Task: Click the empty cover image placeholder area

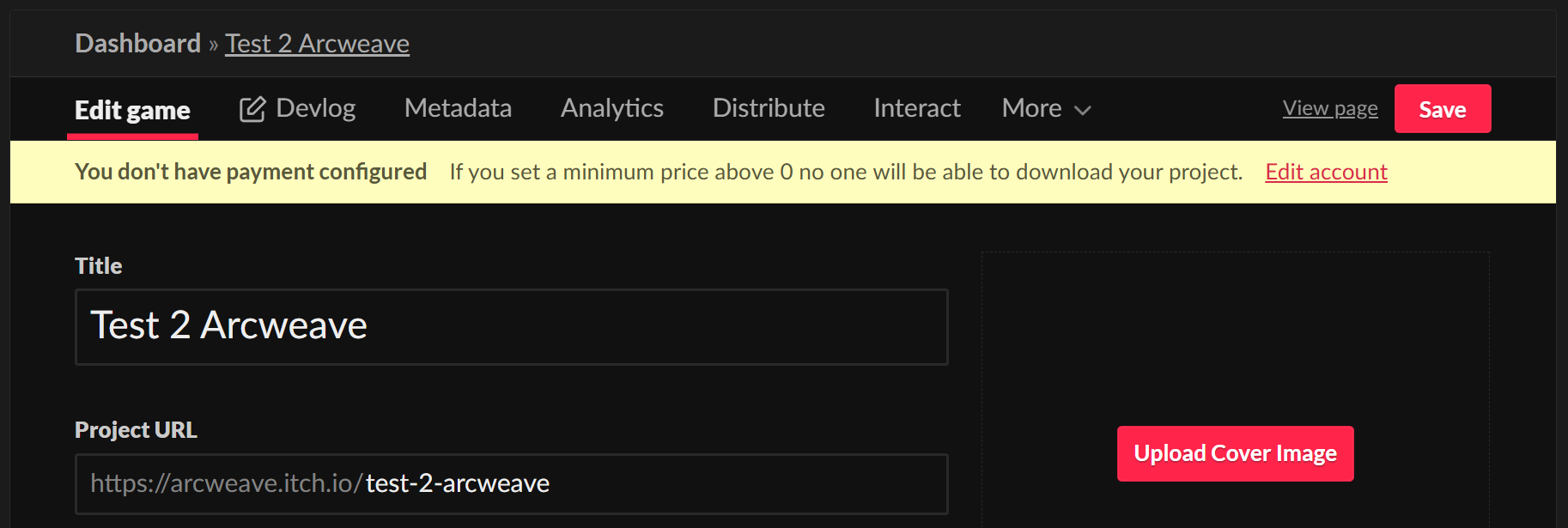Action: [1235, 335]
